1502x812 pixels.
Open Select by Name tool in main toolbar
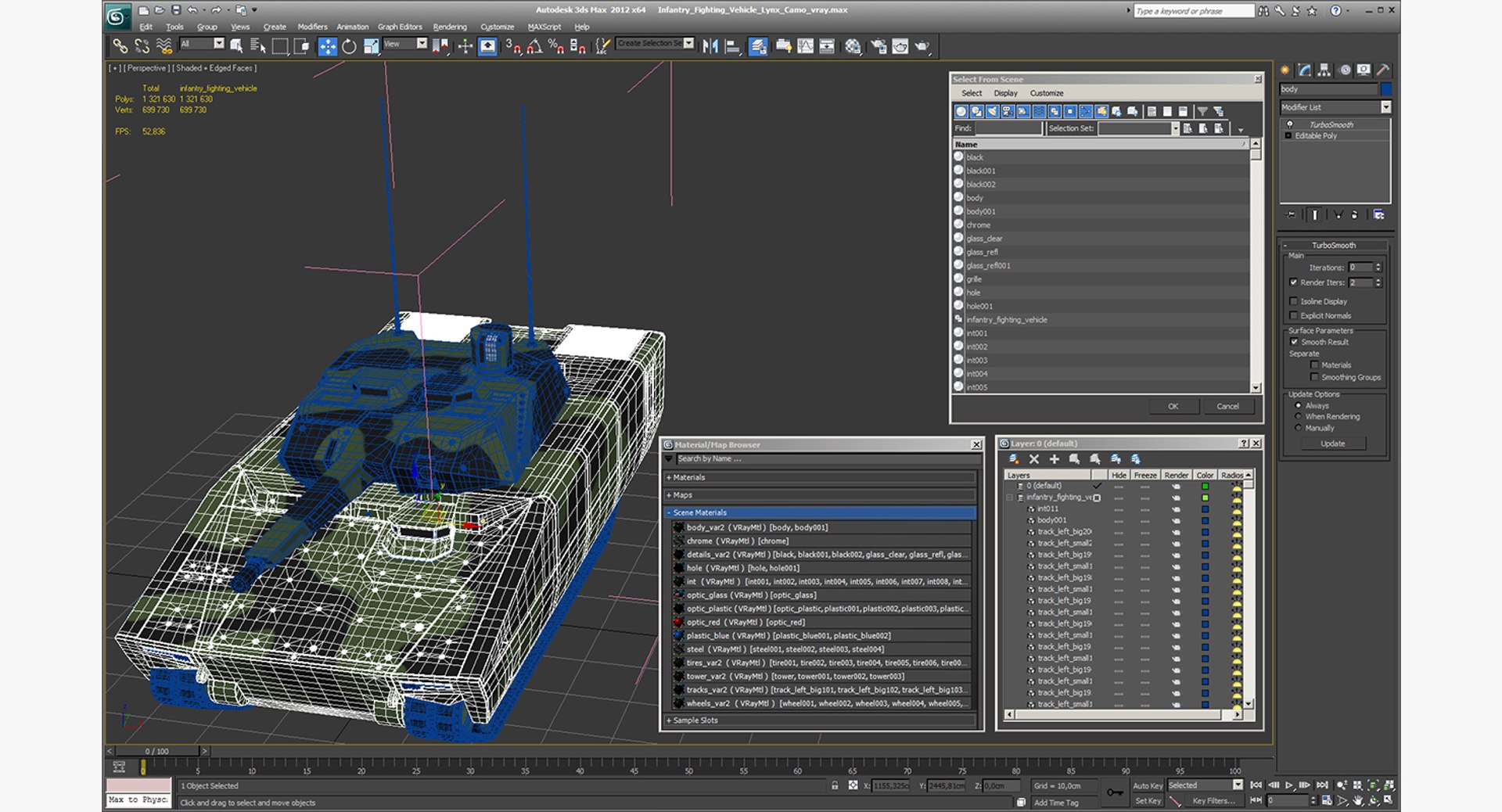(x=257, y=46)
